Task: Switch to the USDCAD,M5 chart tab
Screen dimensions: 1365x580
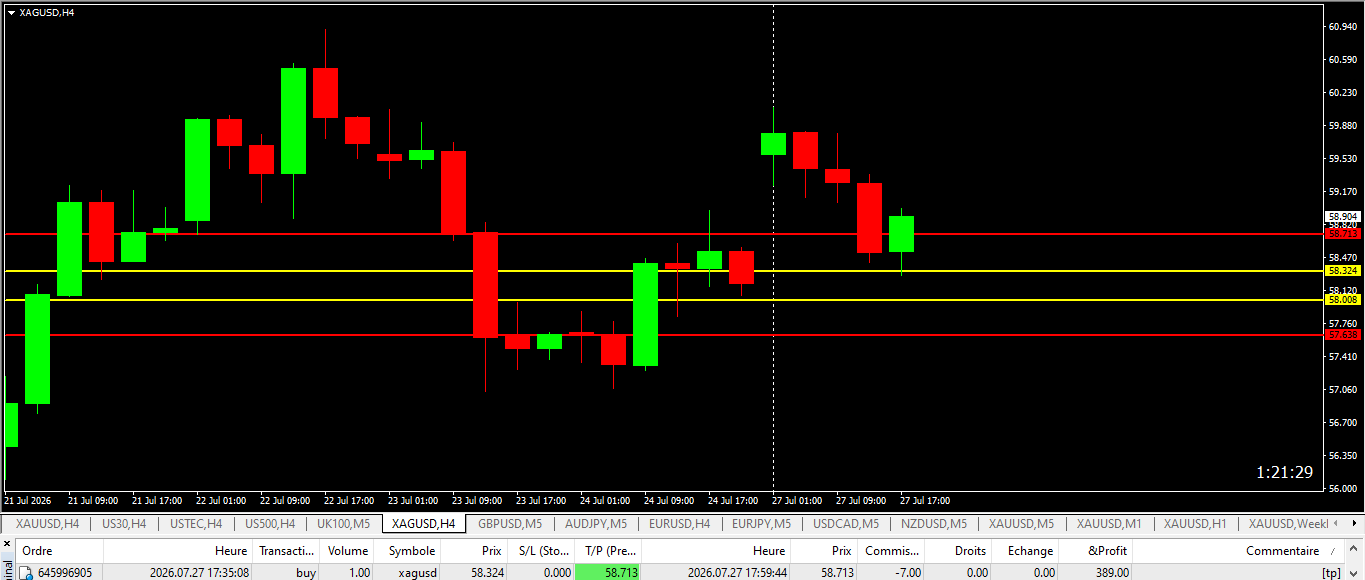Action: pos(846,523)
